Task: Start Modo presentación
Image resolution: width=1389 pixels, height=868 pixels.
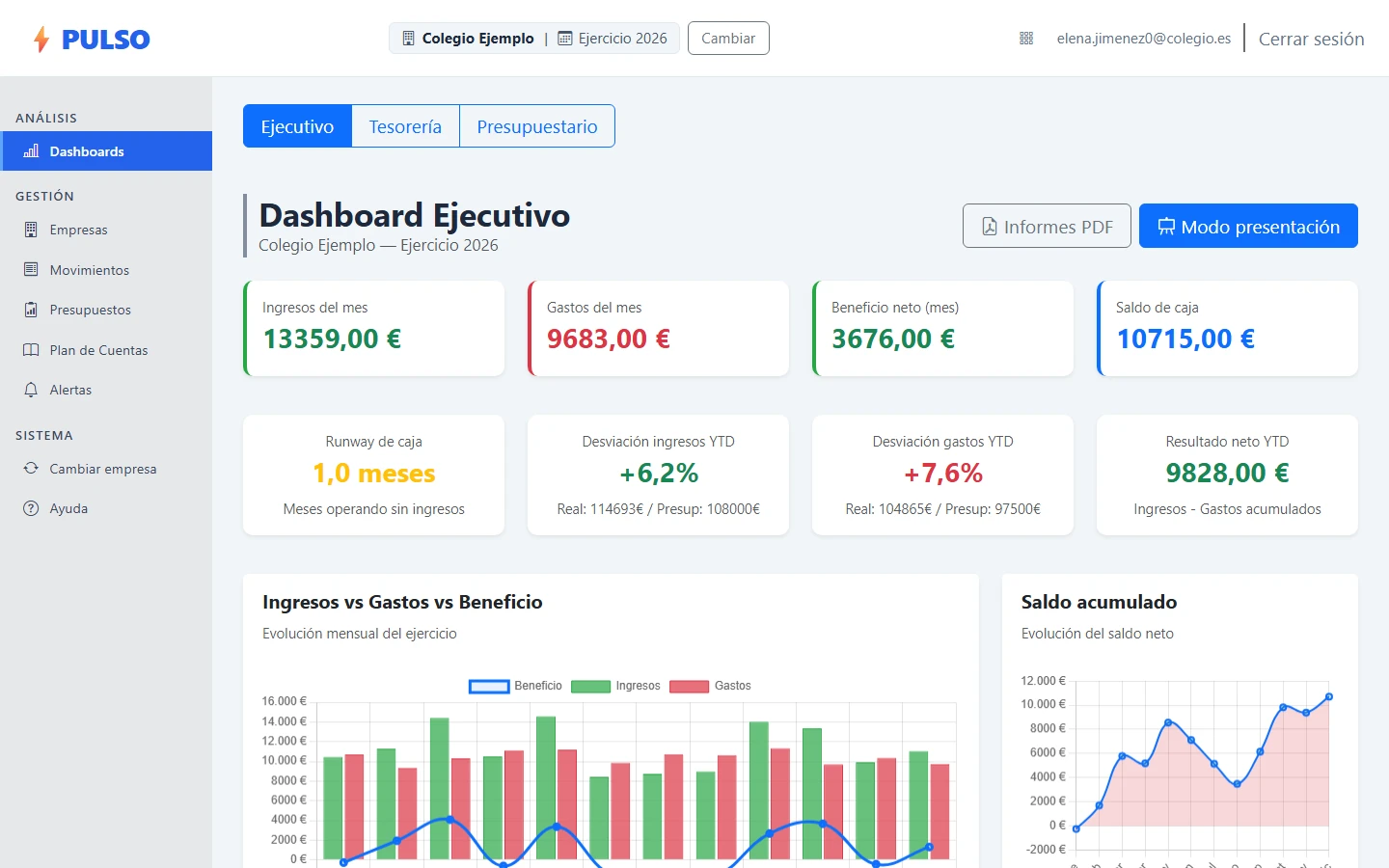Action: point(1248,227)
